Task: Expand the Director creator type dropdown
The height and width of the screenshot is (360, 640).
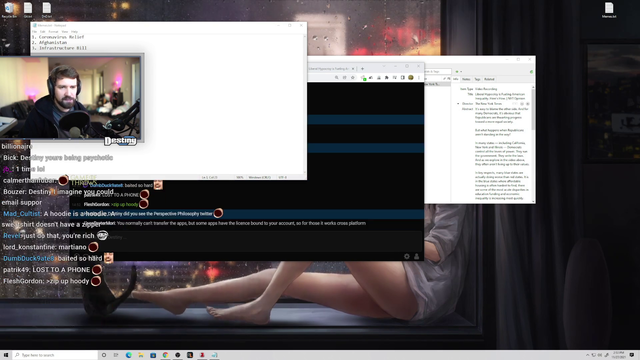Action: tap(458, 104)
